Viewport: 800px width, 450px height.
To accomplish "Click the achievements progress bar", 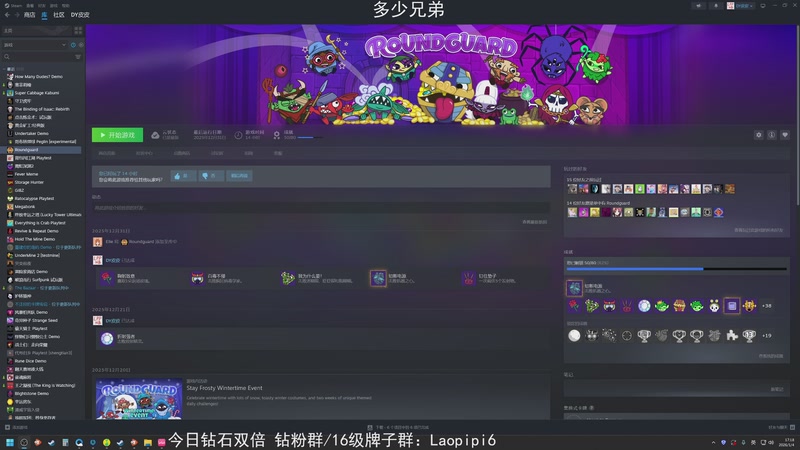I will (x=676, y=269).
